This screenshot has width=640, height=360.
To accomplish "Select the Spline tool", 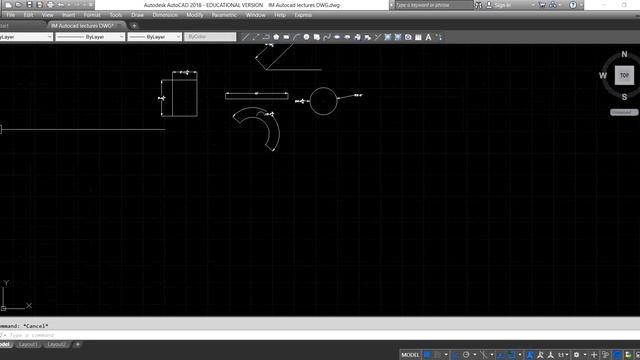I will coord(327,37).
